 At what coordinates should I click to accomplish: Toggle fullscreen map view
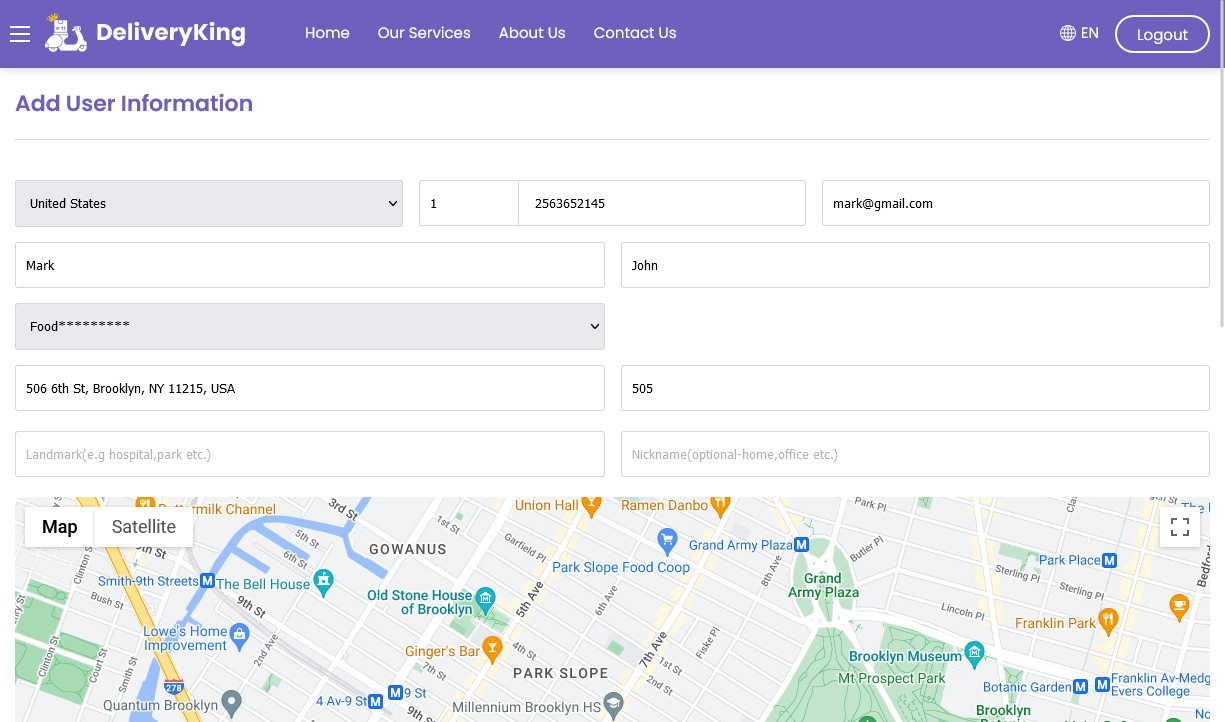coord(1180,527)
